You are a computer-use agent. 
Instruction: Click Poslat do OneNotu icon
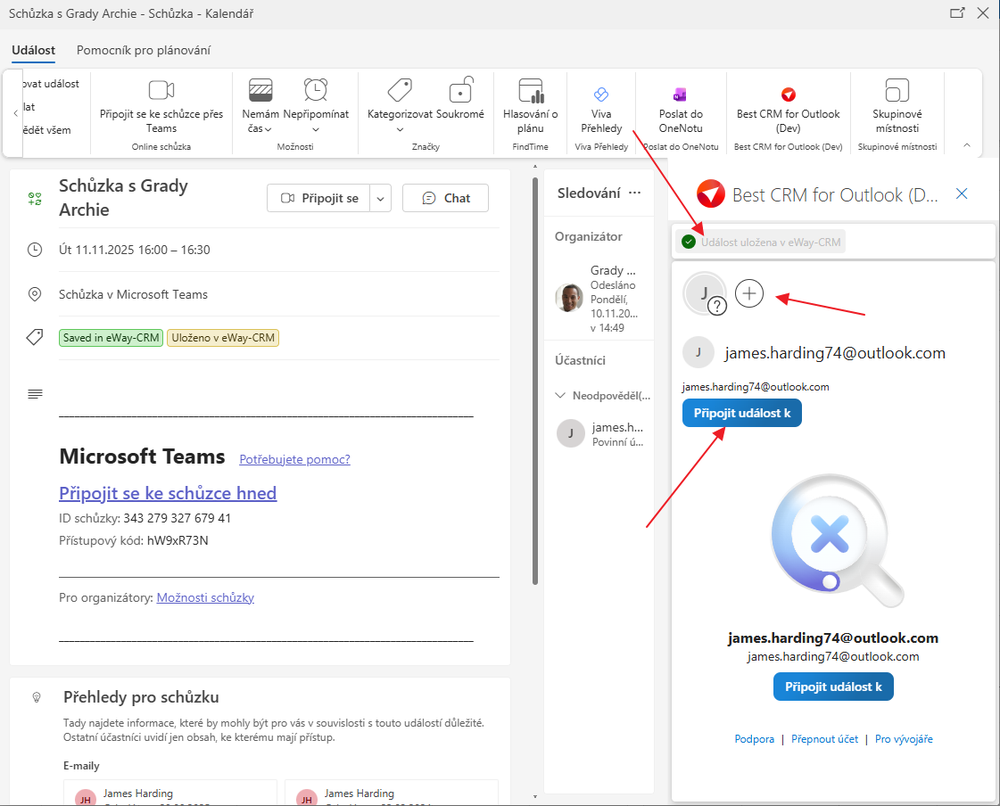tap(680, 94)
